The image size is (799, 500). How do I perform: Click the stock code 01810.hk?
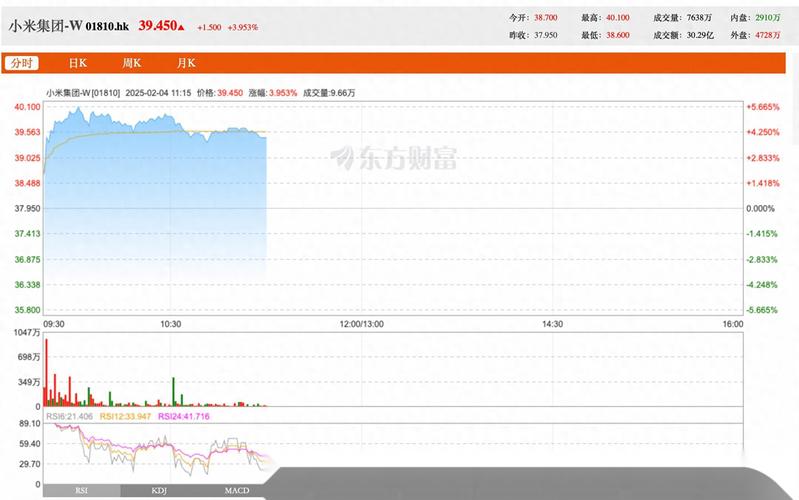click(x=107, y=27)
